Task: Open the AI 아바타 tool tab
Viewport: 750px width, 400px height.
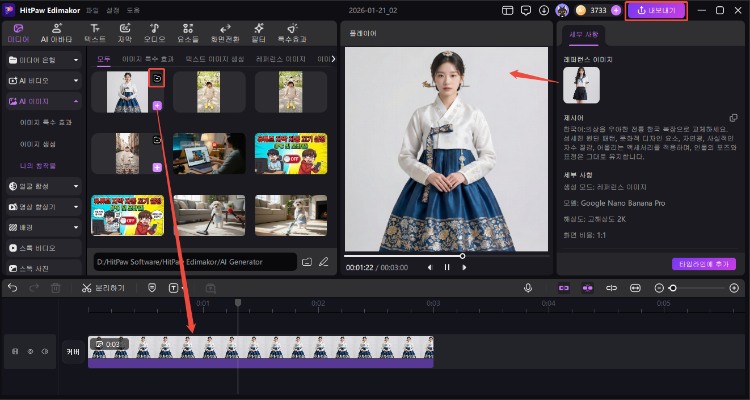Action: [x=55, y=34]
